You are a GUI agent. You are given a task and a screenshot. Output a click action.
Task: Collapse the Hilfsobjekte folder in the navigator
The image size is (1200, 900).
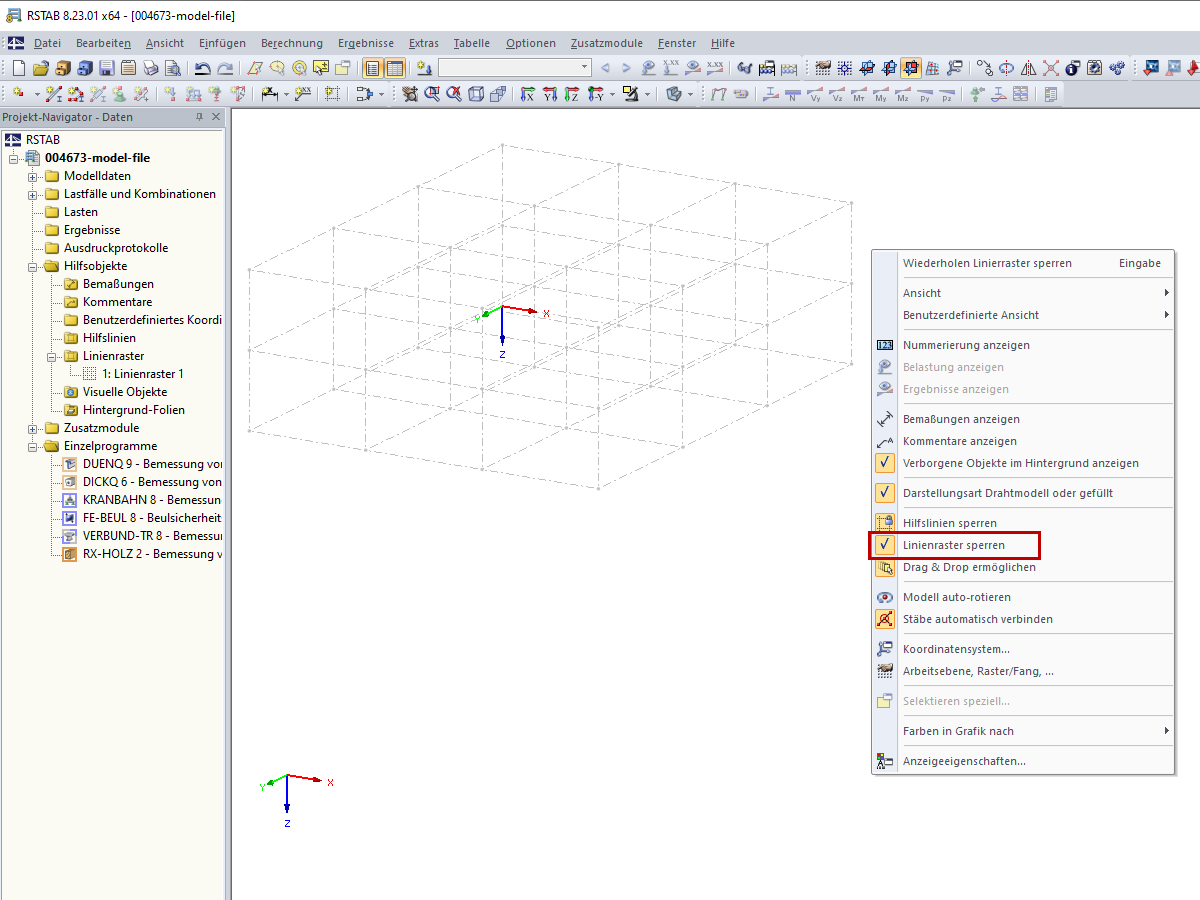click(31, 265)
